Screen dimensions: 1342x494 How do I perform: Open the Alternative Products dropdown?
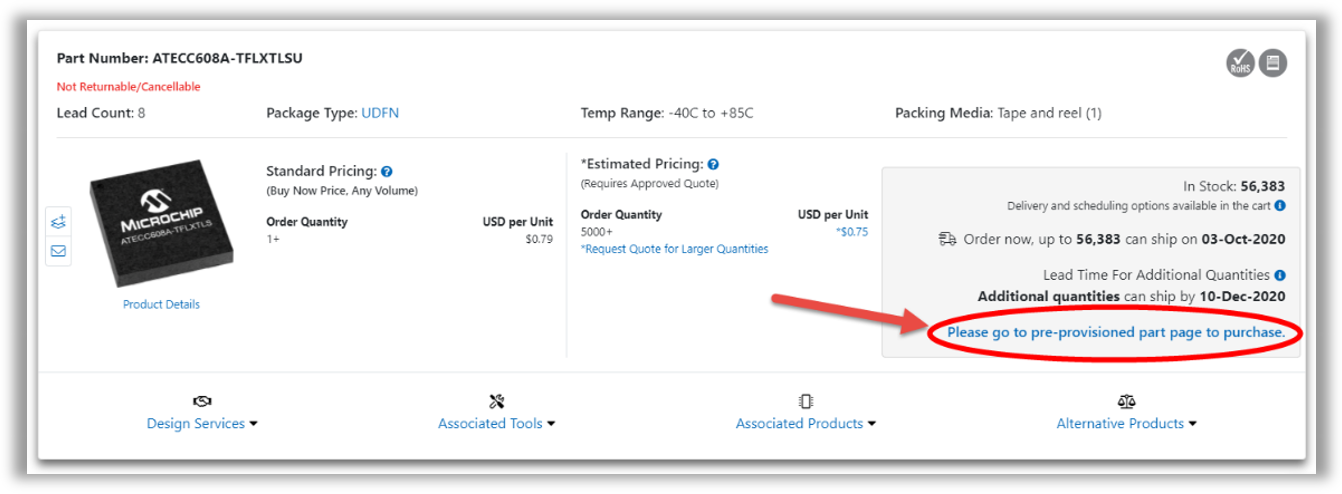tap(1126, 424)
